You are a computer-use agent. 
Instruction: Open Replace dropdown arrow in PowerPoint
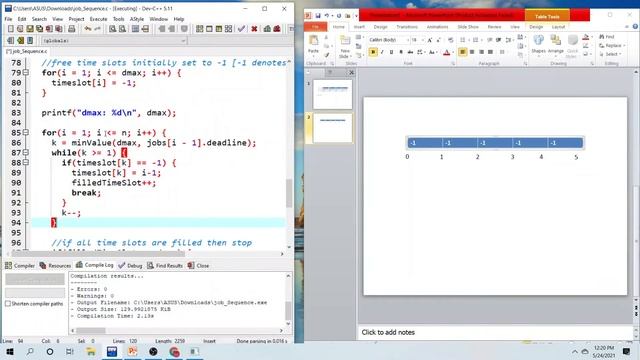click(x=624, y=45)
